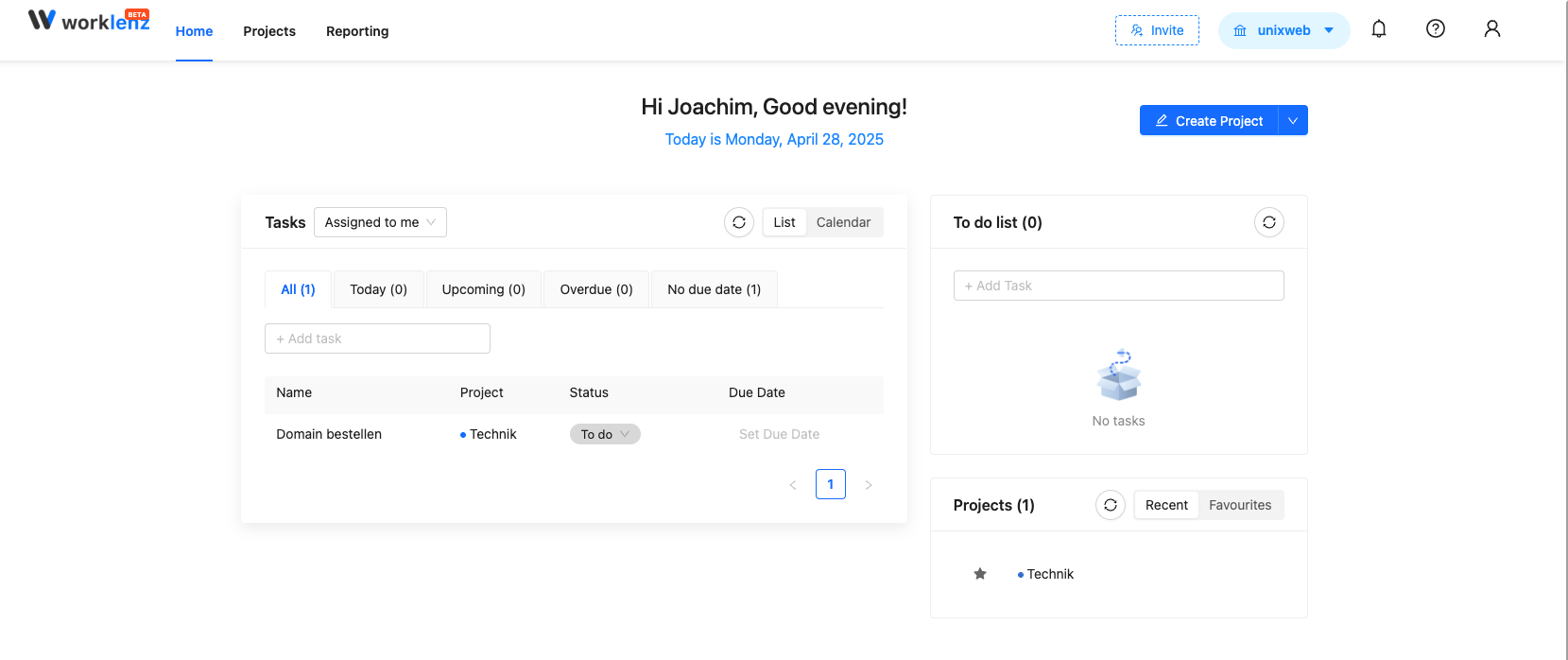Viewport: 1568px width, 660px height.
Task: Click the date text Today is Monday
Action: click(x=774, y=139)
